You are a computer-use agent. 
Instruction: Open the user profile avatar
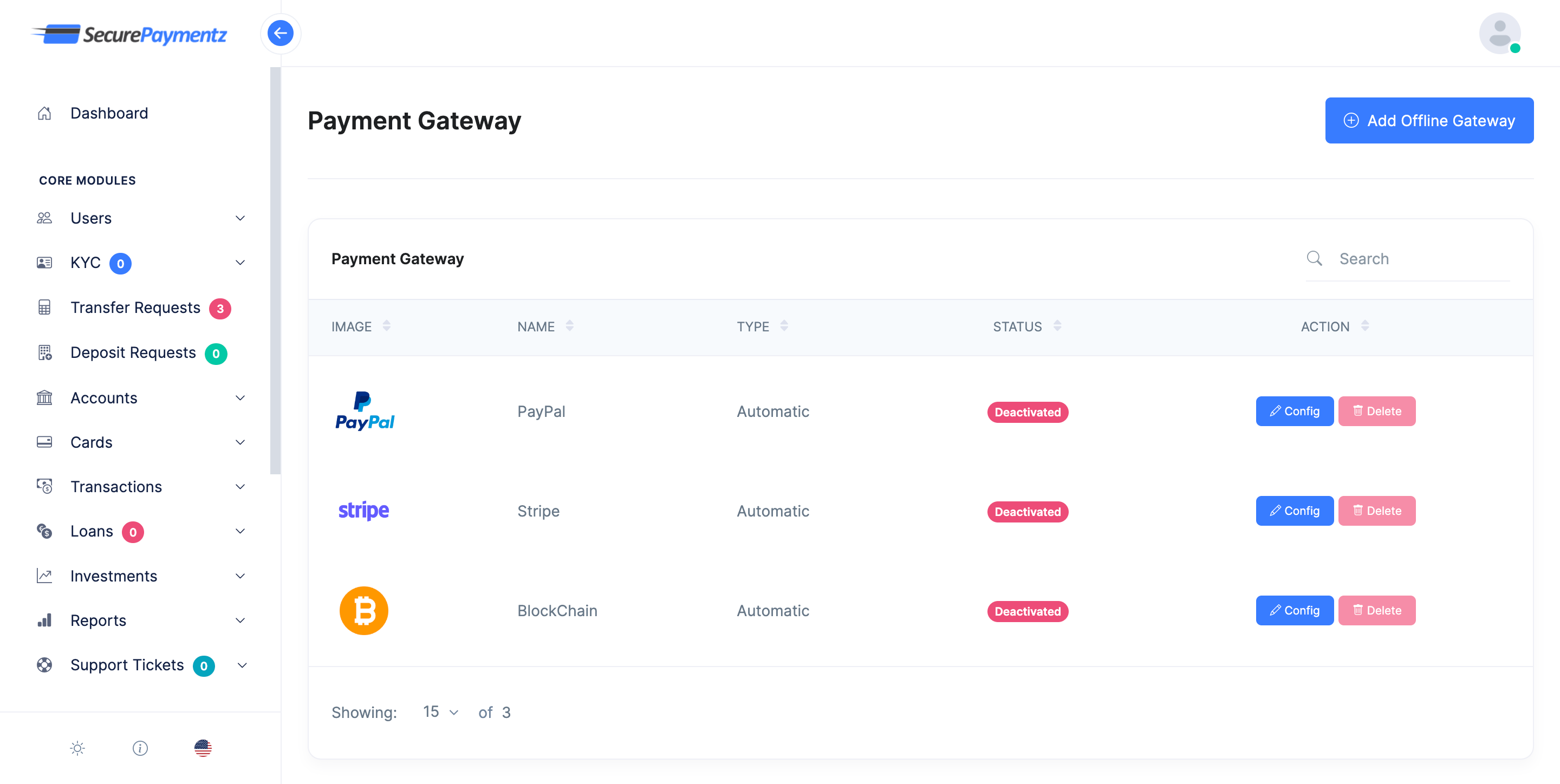1499,33
